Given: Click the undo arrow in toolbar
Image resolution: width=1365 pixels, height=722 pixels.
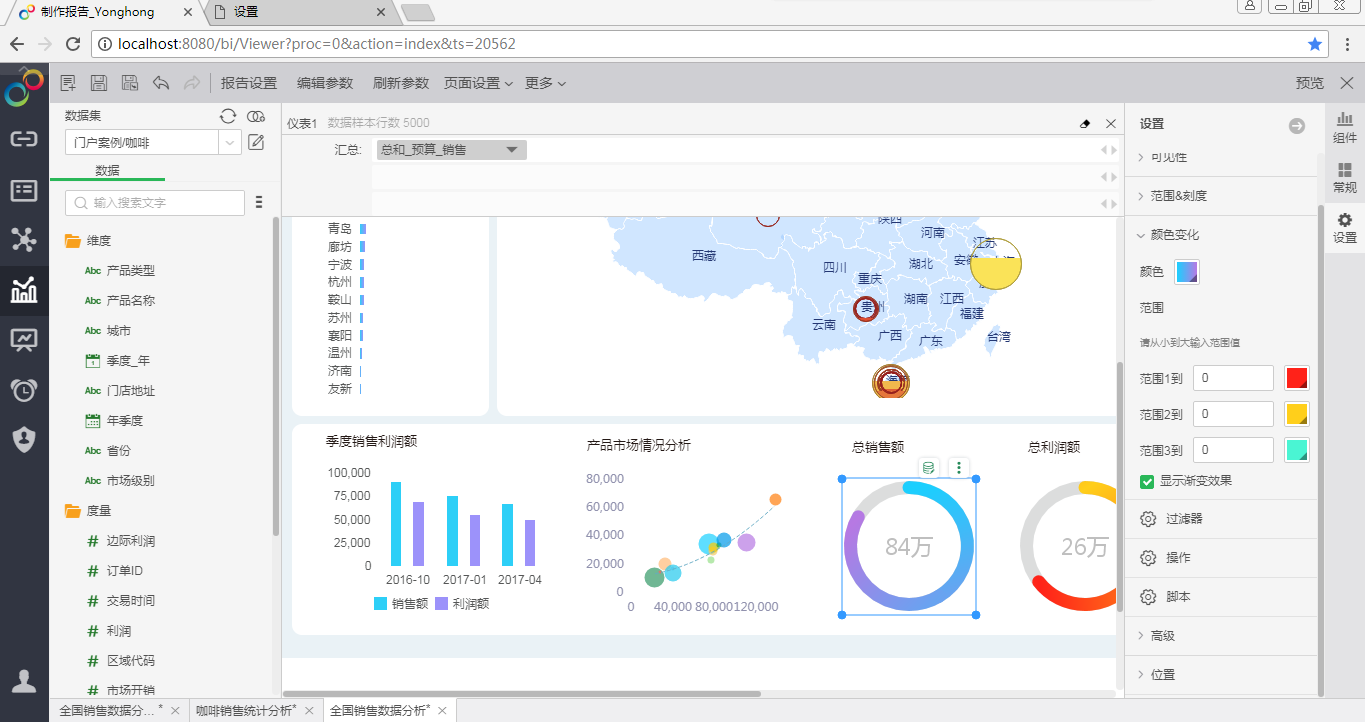Looking at the screenshot, I should pyautogui.click(x=161, y=83).
